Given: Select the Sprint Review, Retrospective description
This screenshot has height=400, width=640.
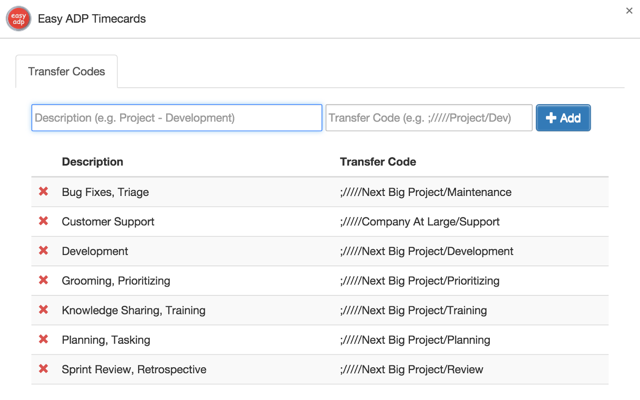Looking at the screenshot, I should [x=134, y=369].
